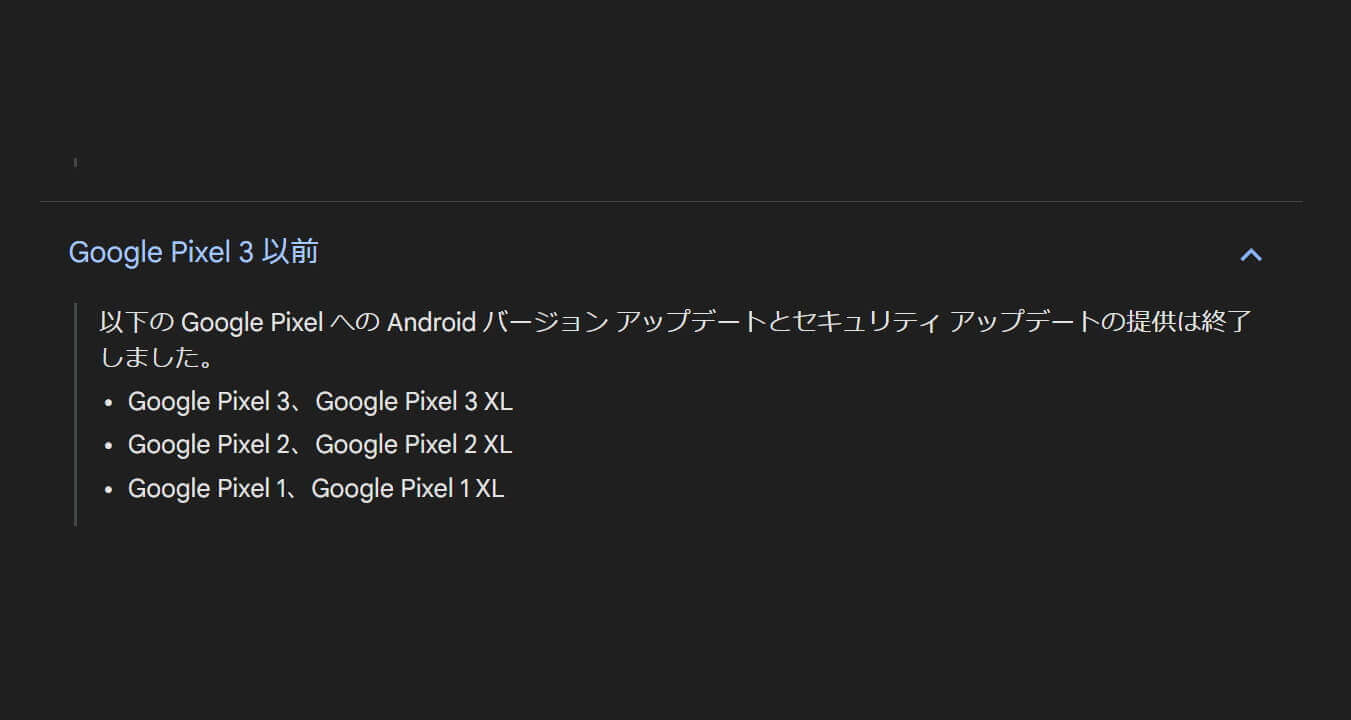The width and height of the screenshot is (1351, 720).
Task: Open the Google Pixel 3 以前 heading link
Action: point(192,253)
